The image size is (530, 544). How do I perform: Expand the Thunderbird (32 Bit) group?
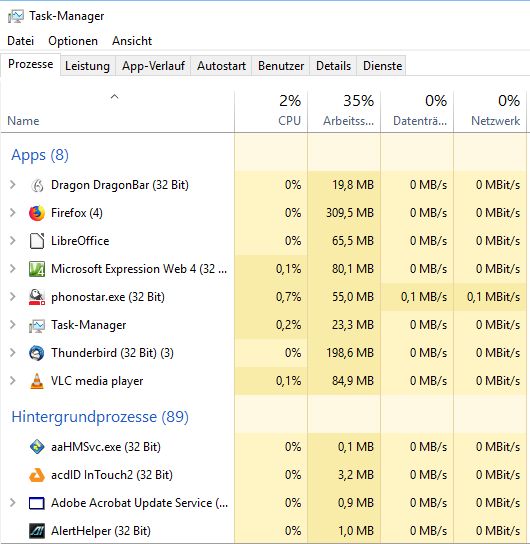pyautogui.click(x=13, y=352)
